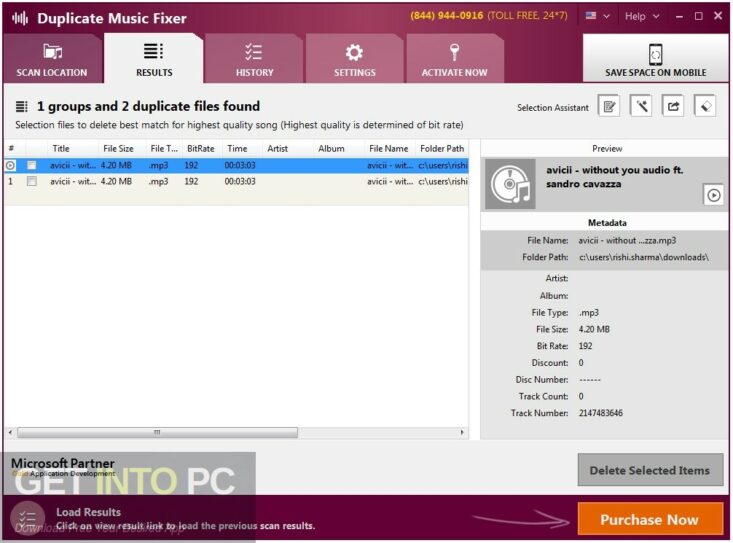Image resolution: width=733 pixels, height=543 pixels.
Task: Click the c:\users\rishi.sharma\downloads\ folder path value
Action: coord(644,257)
